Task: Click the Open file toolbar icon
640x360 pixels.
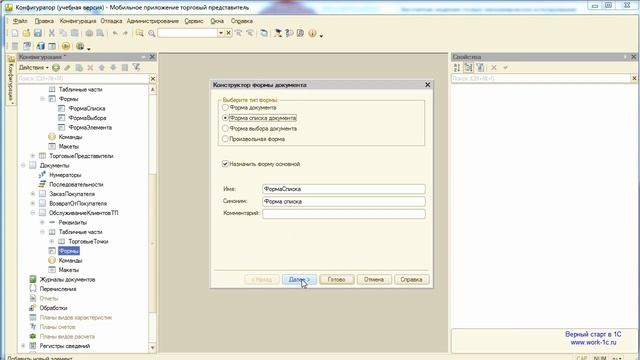Action: point(26,33)
